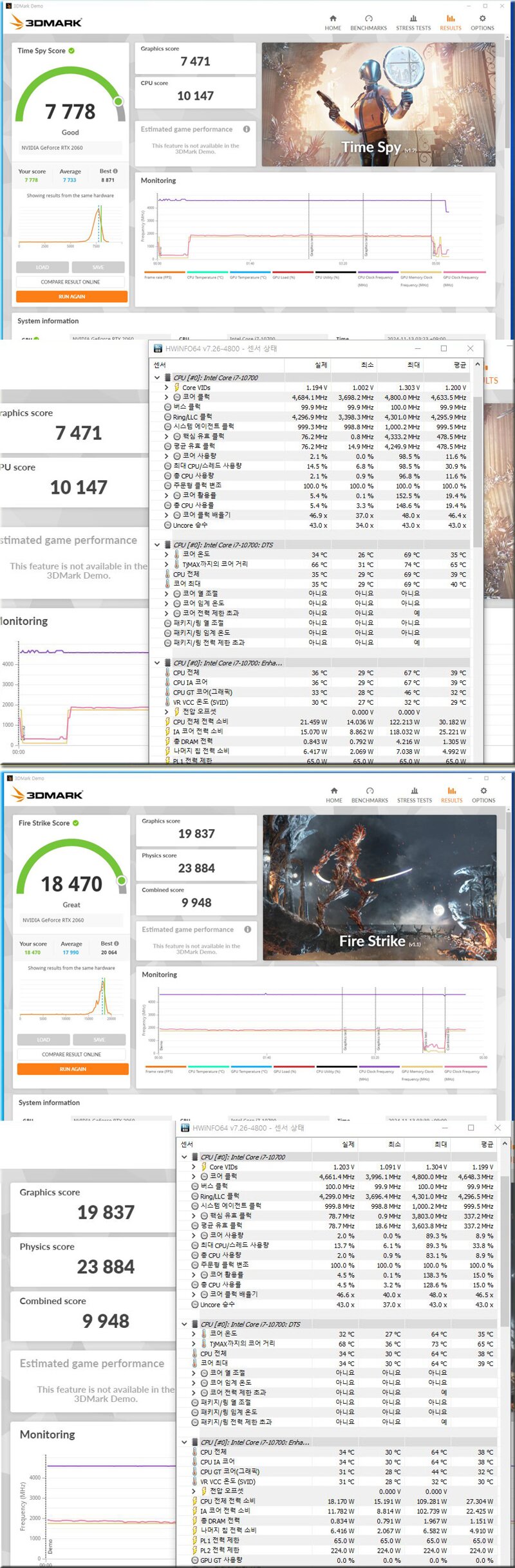515x1568 pixels.
Task: Click info icon next to Best 8 871
Action: coord(115,171)
